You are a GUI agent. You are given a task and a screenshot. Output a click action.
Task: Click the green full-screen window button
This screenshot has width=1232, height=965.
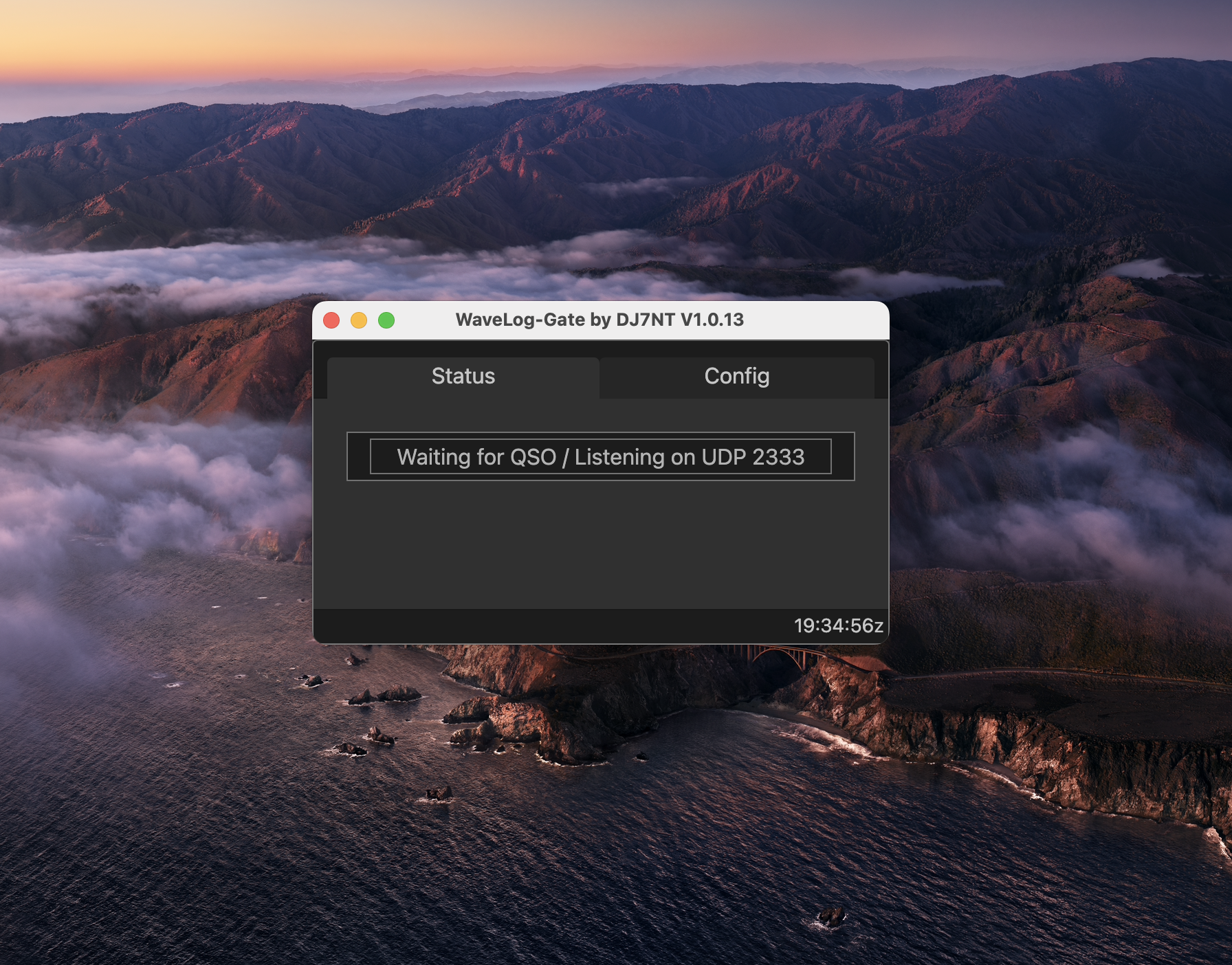[386, 320]
